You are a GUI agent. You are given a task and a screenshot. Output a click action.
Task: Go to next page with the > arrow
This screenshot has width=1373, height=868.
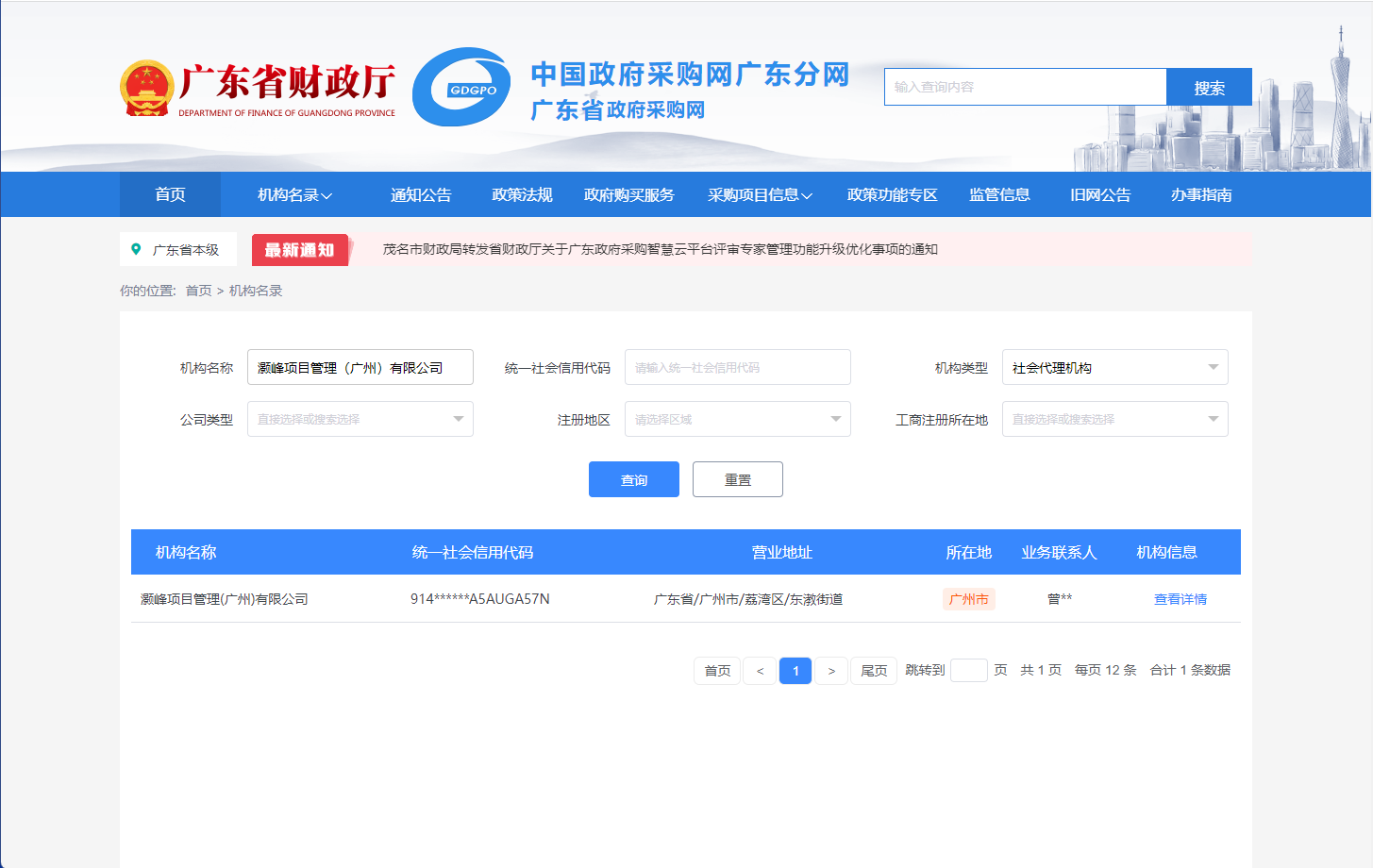(831, 671)
